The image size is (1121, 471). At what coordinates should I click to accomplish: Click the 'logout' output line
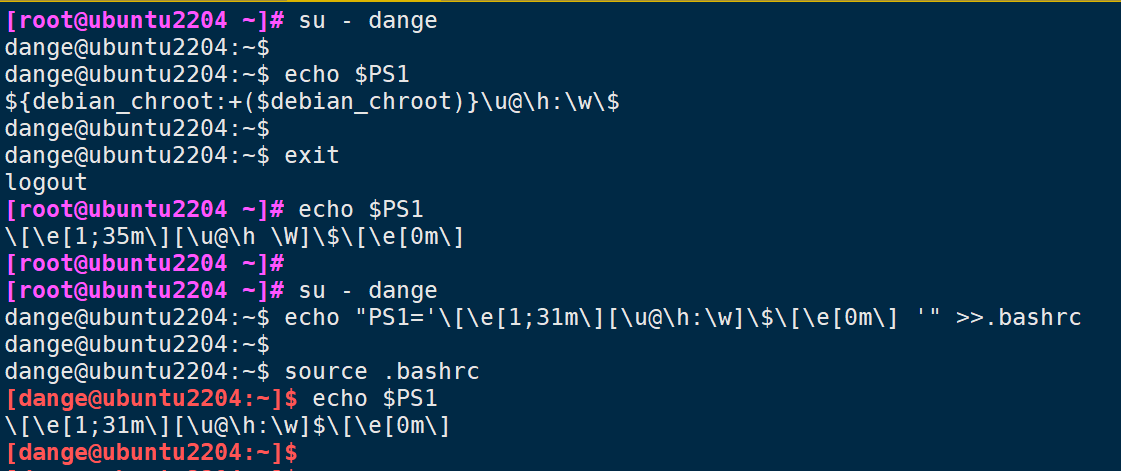46,182
